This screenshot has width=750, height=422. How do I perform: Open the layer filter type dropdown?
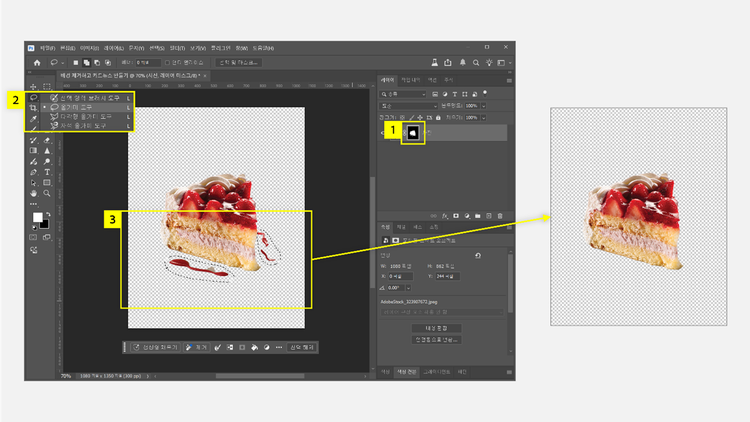(403, 94)
